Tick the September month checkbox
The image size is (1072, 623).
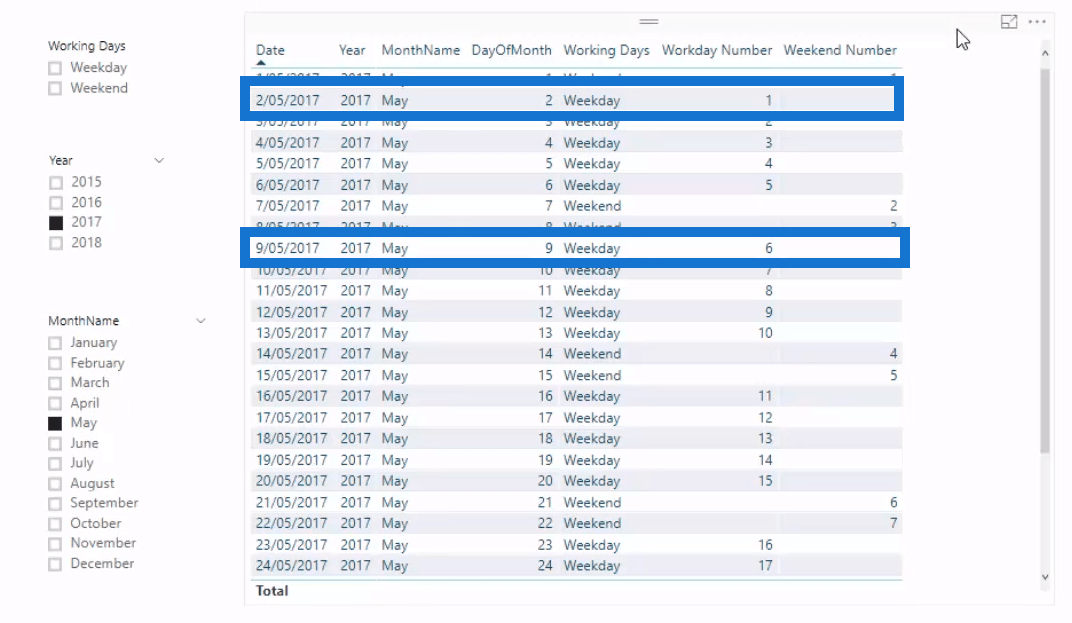click(x=55, y=504)
